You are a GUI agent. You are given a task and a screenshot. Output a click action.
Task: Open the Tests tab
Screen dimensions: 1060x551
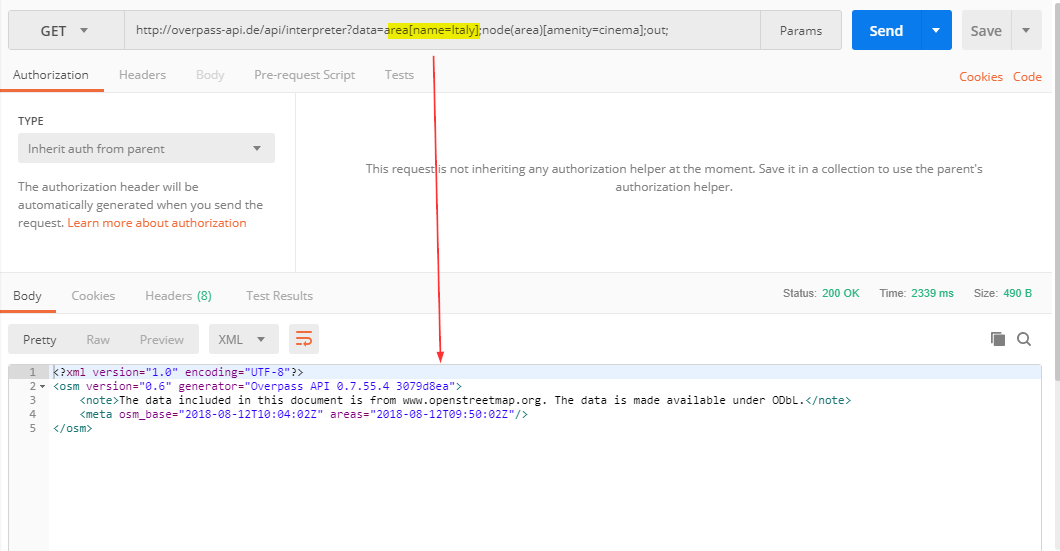(399, 75)
